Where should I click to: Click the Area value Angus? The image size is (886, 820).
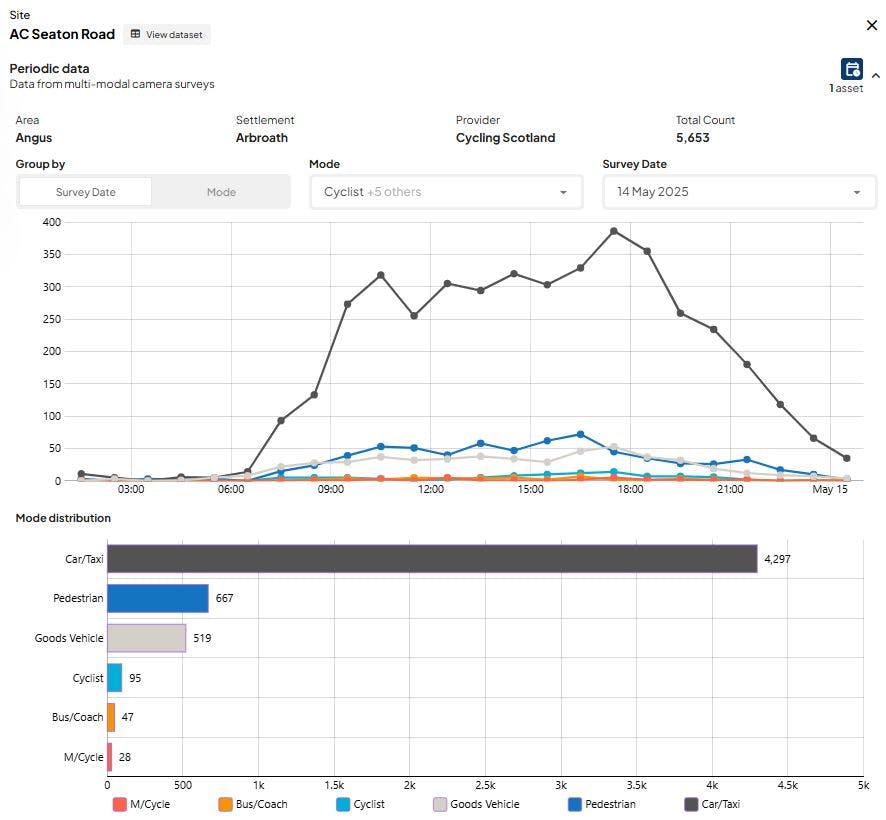point(34,138)
